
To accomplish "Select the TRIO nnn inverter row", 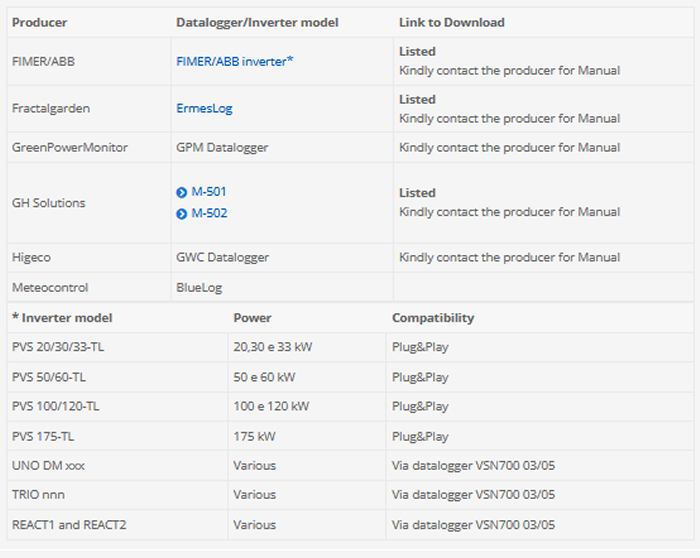I will pos(39,494).
